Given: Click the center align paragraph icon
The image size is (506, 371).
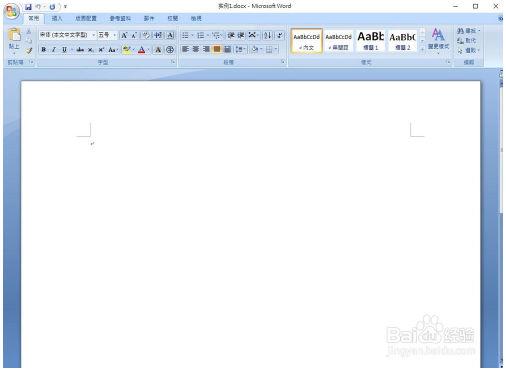Looking at the screenshot, I should point(196,49).
